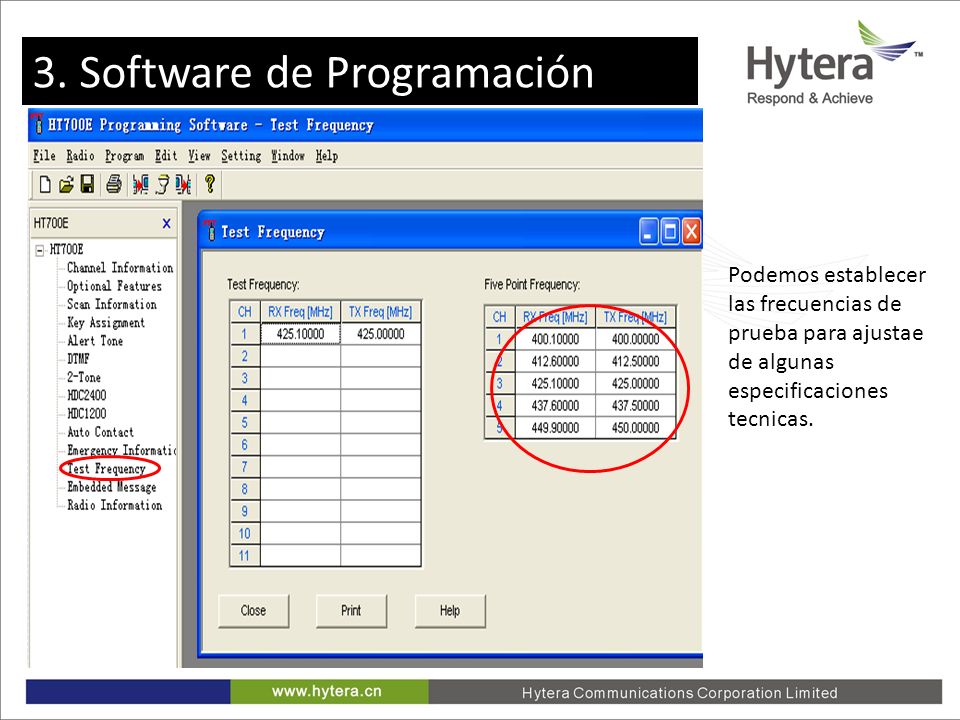The height and width of the screenshot is (720, 960).
Task: Select Alert Tone in the tree
Action: pyautogui.click(x=95, y=341)
